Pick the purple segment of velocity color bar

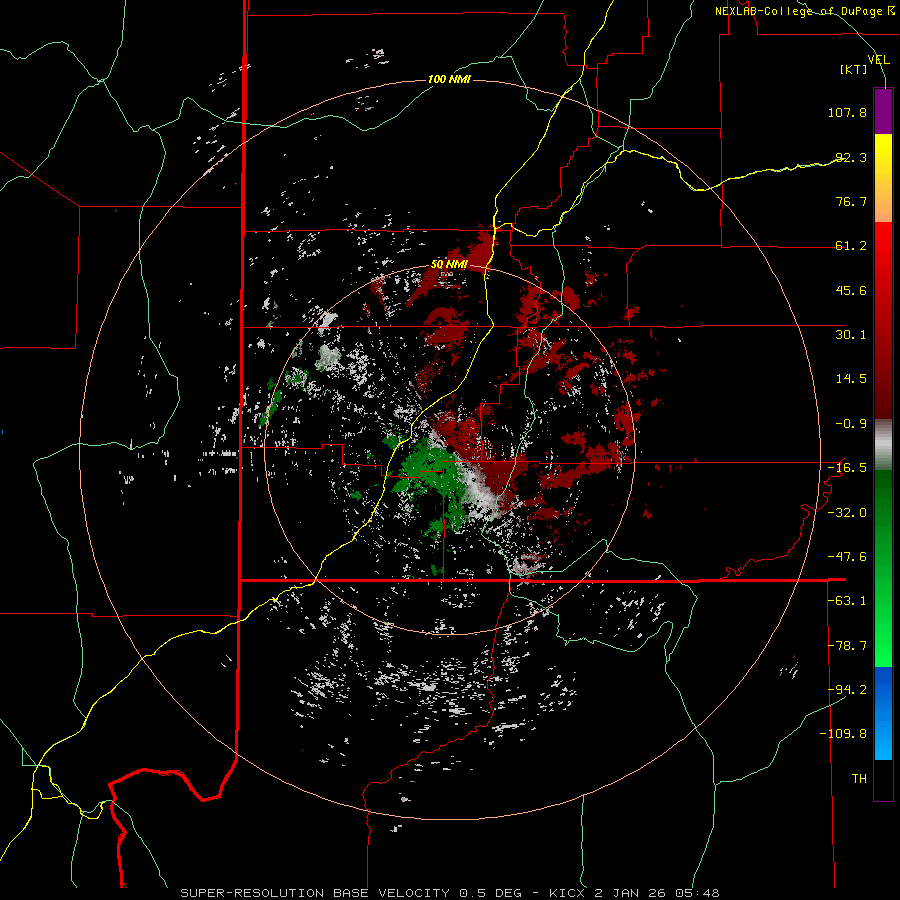(x=883, y=111)
